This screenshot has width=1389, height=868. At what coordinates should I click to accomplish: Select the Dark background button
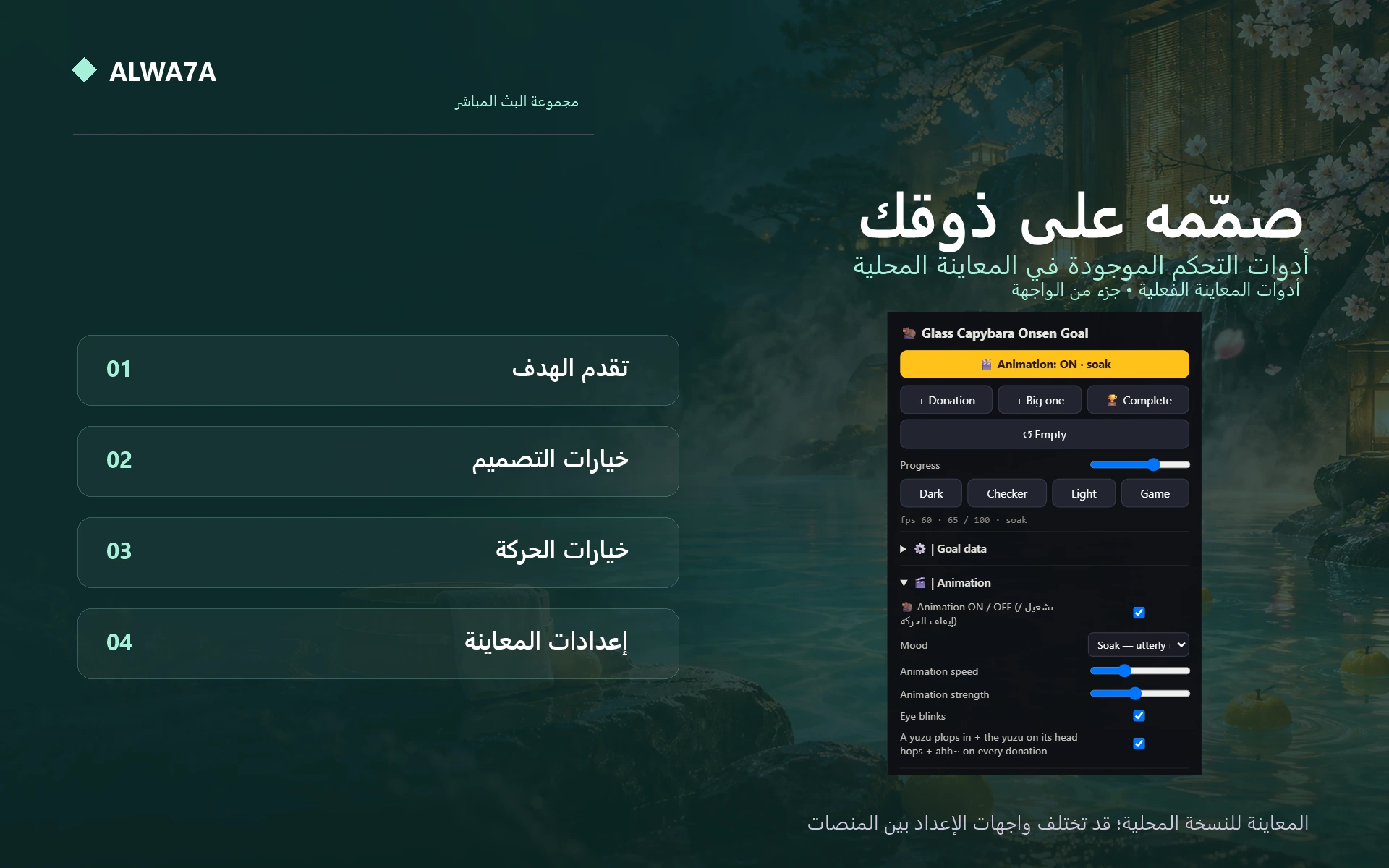931,493
